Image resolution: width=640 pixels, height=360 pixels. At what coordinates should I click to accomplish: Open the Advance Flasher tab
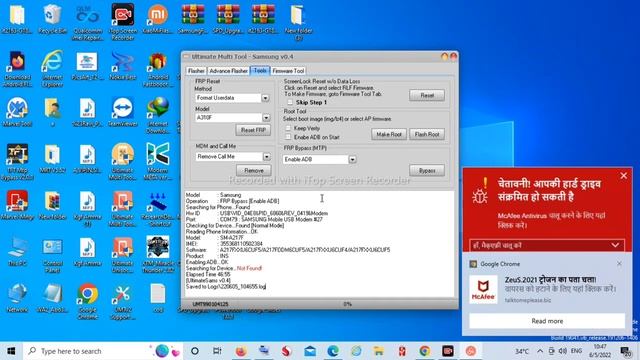229,71
